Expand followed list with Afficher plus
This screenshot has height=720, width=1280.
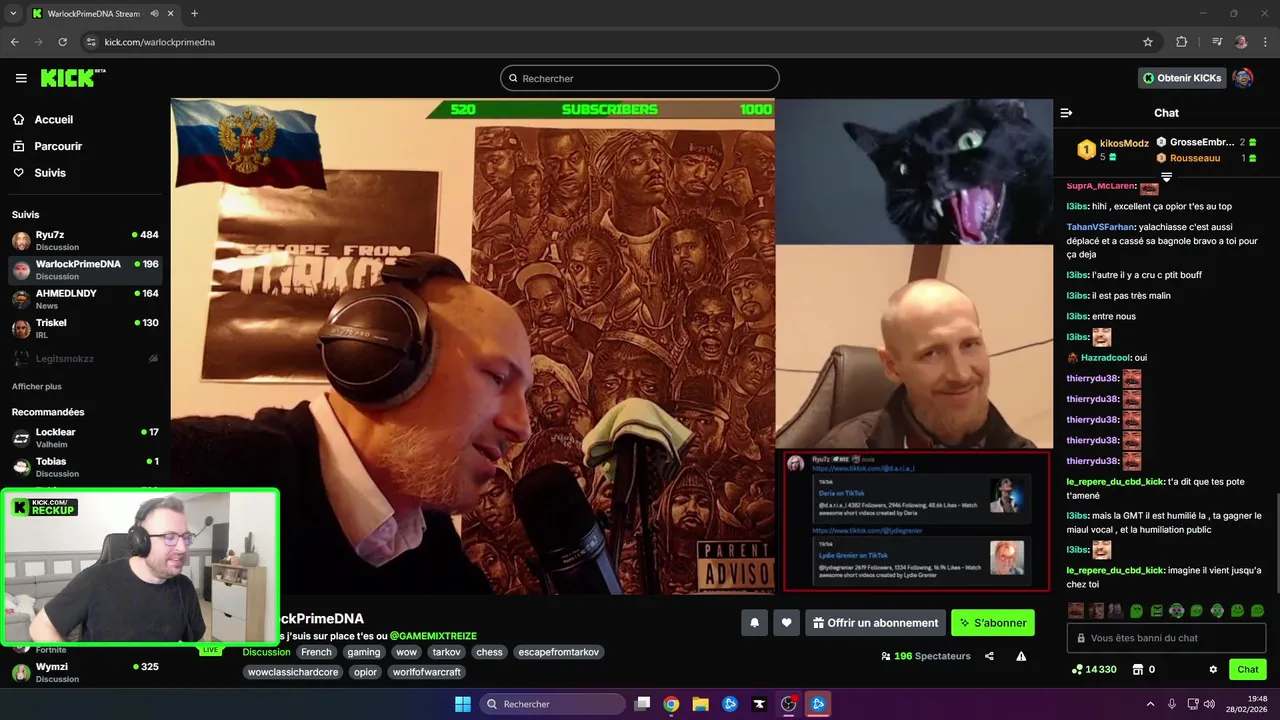(x=37, y=386)
